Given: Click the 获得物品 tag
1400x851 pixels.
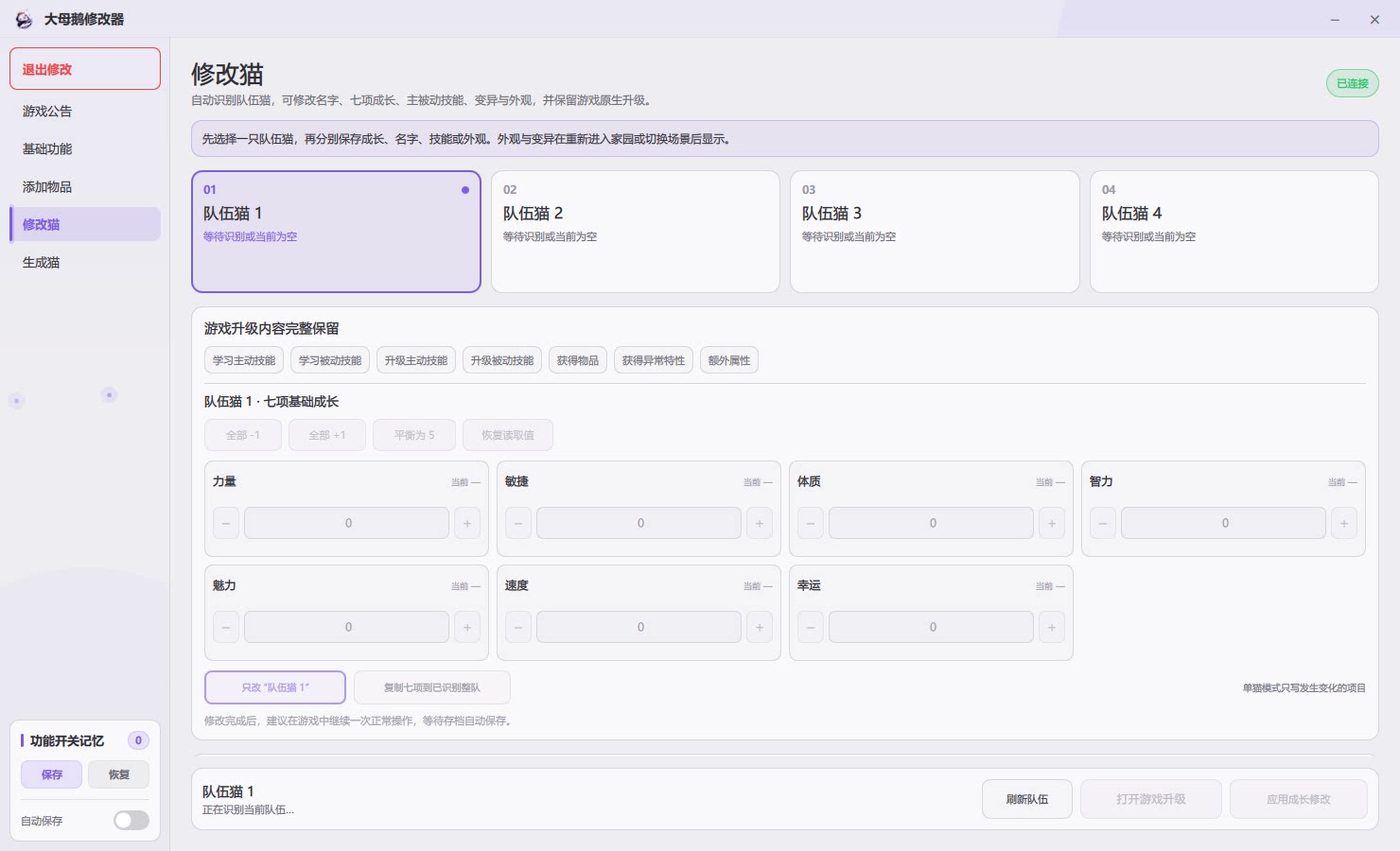Looking at the screenshot, I should pyautogui.click(x=578, y=360).
